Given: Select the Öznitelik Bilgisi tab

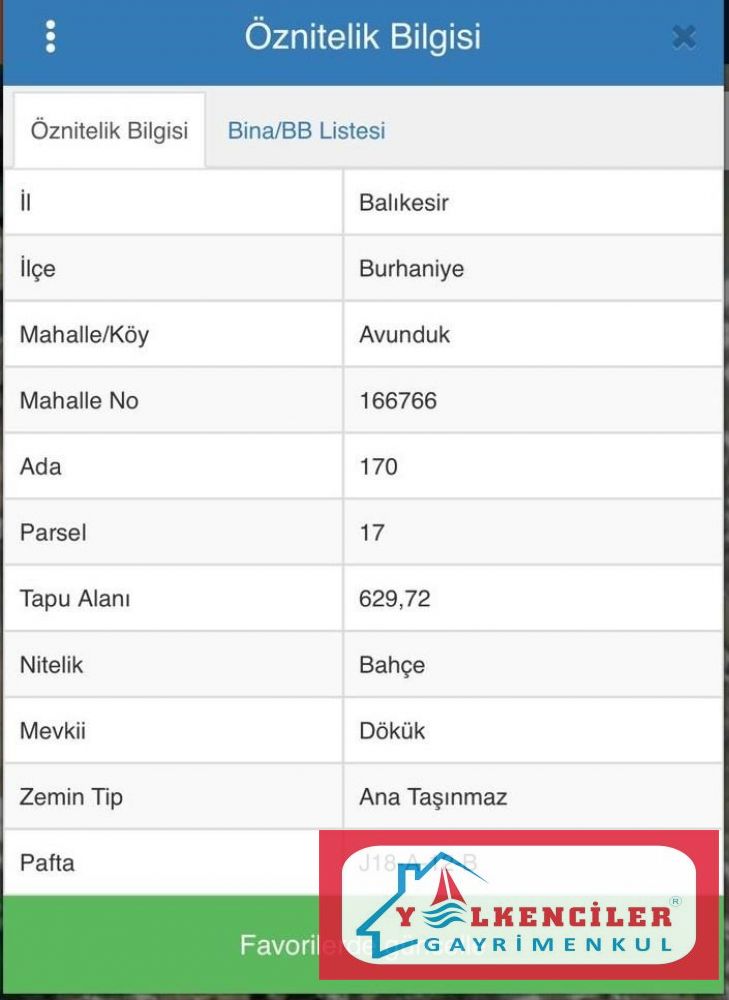Looking at the screenshot, I should [x=109, y=131].
